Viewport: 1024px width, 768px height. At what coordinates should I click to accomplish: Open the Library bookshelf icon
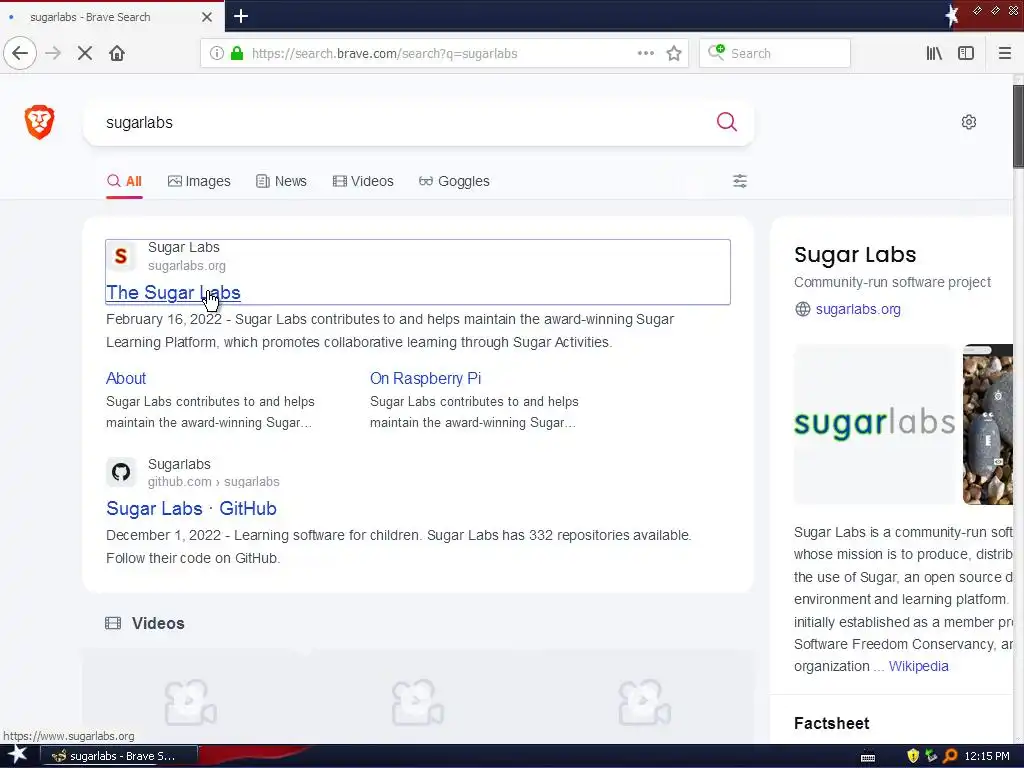tap(934, 53)
